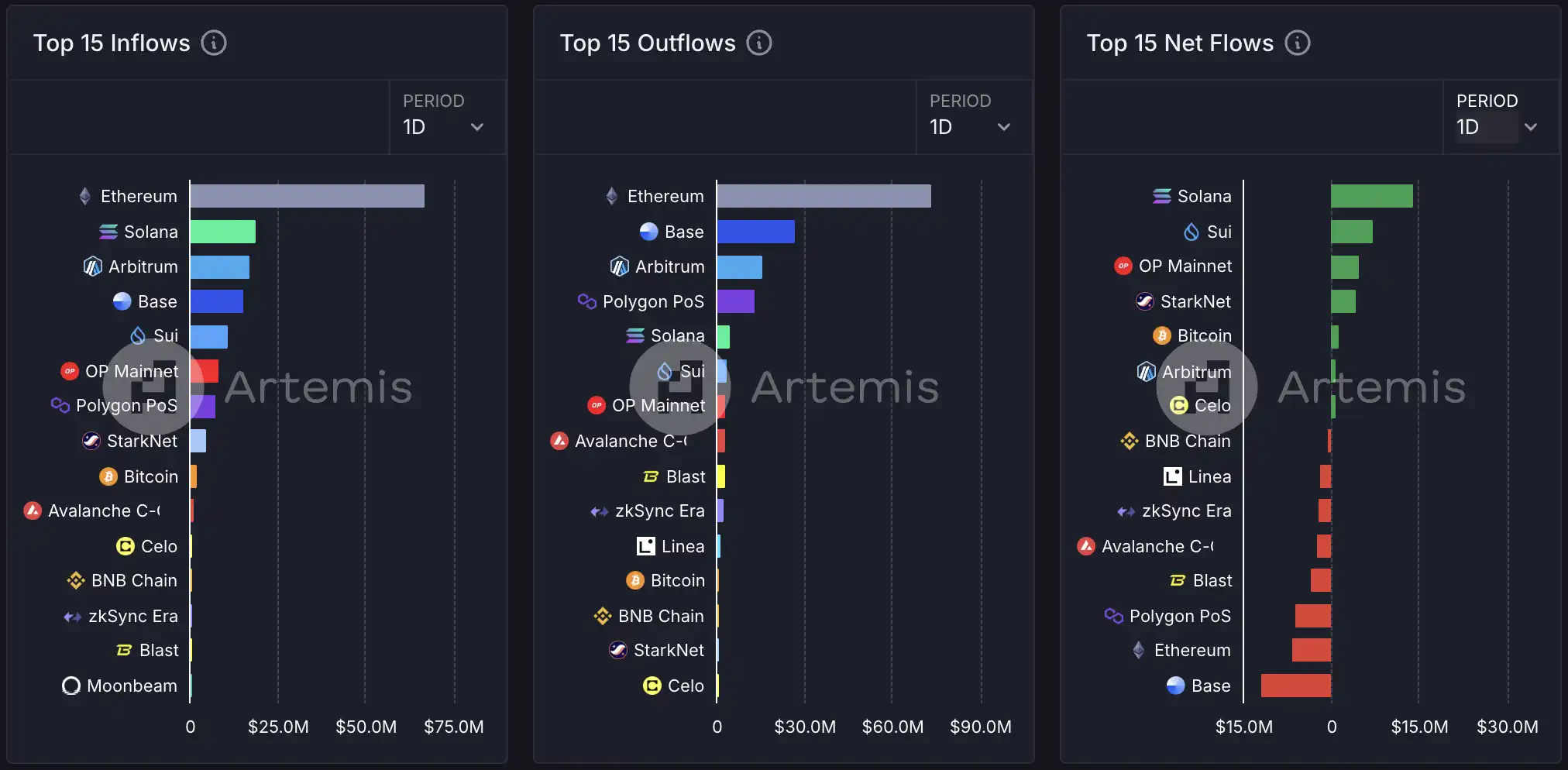
Task: Click the Base logo in Outflows chart
Action: 649,232
